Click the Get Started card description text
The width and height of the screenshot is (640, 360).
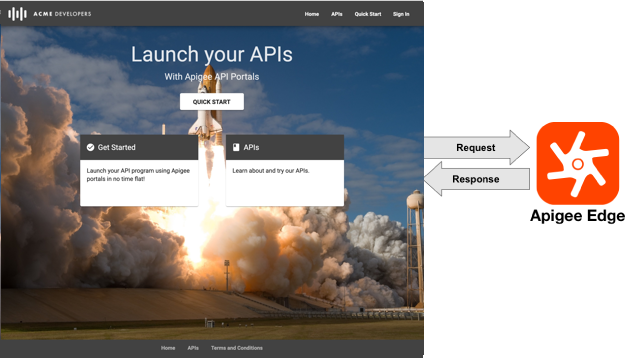[138, 175]
